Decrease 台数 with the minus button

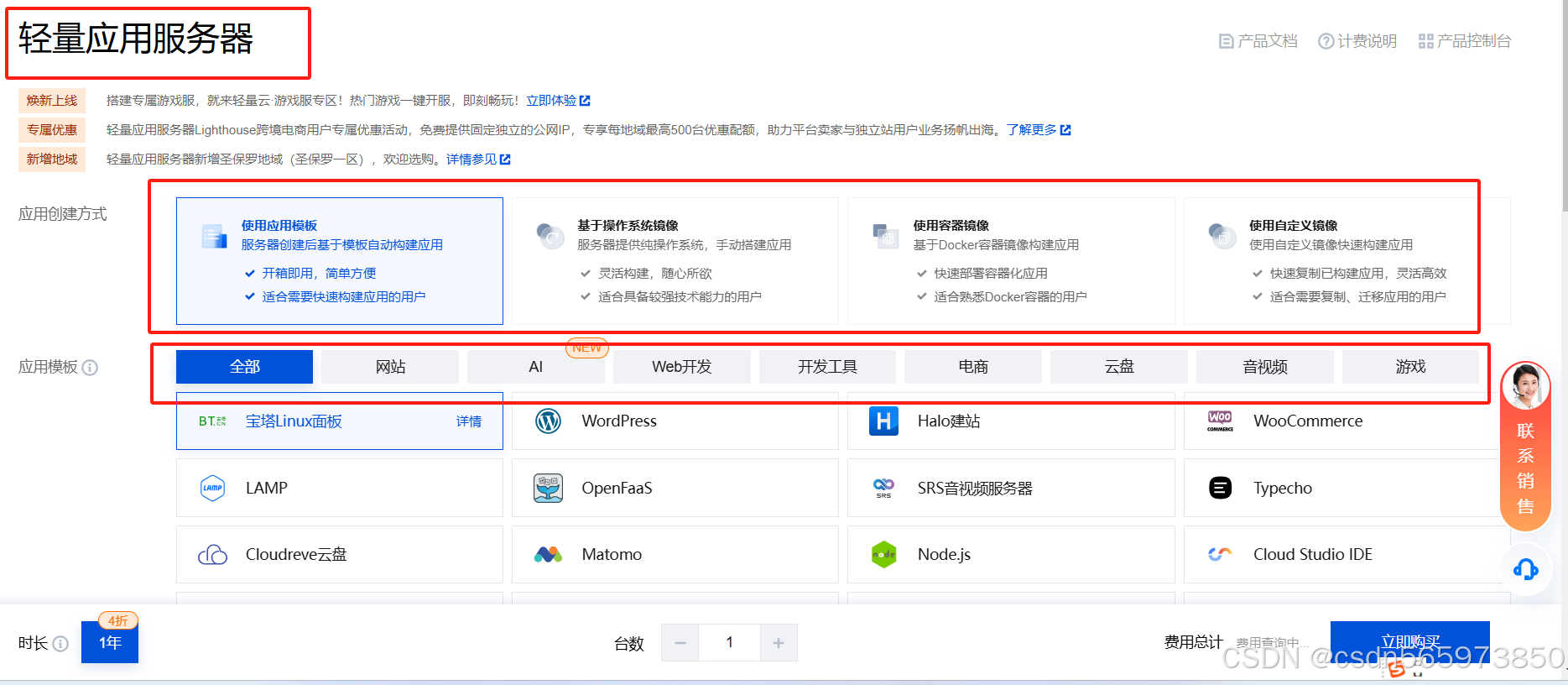pyautogui.click(x=680, y=643)
